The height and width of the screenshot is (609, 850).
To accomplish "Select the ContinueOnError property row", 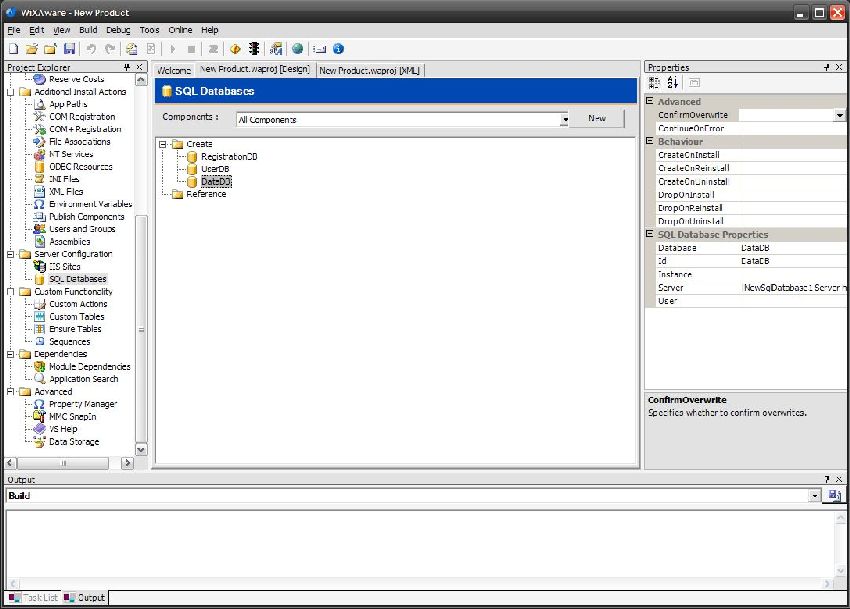I will (x=751, y=128).
